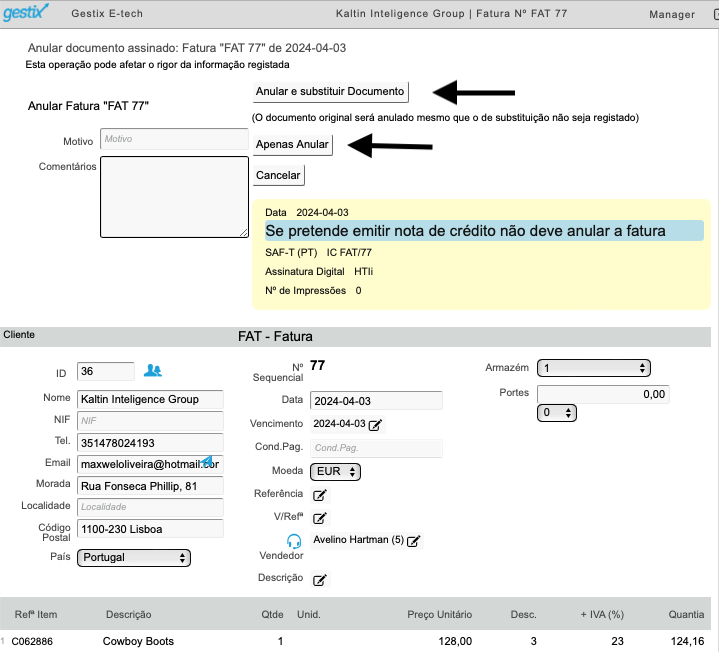Click the Desc. column header

coord(524,615)
